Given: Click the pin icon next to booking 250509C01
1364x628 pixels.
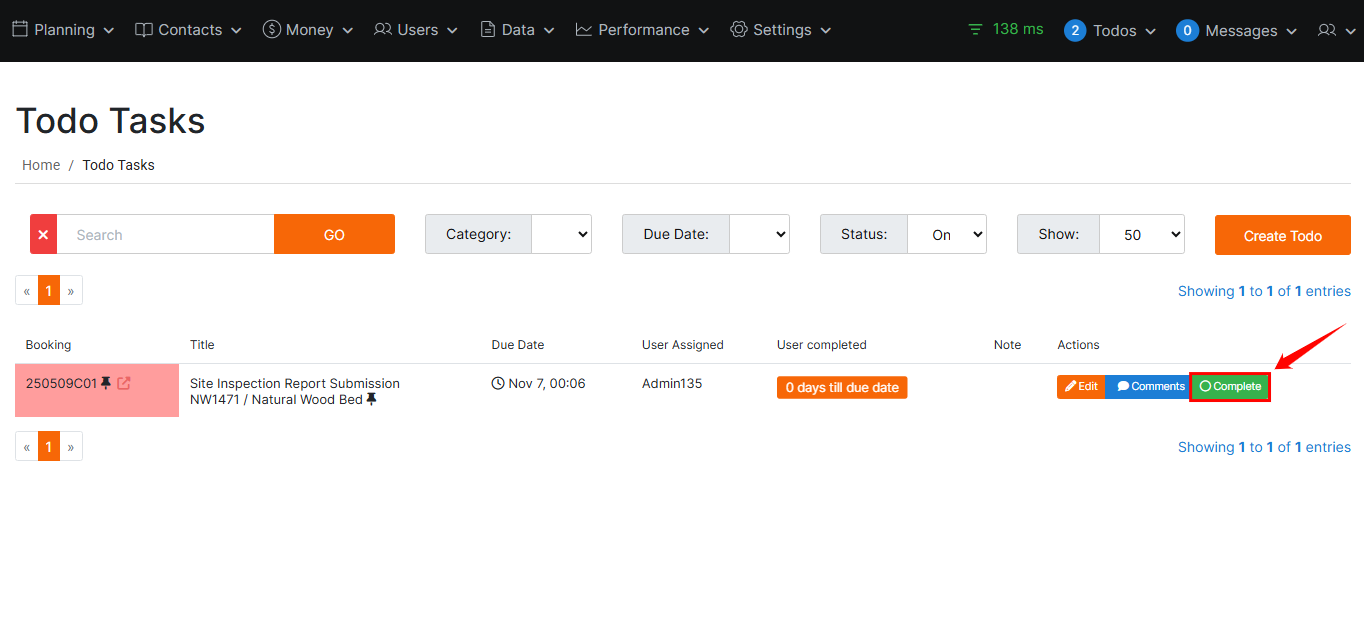Looking at the screenshot, I should (x=106, y=383).
